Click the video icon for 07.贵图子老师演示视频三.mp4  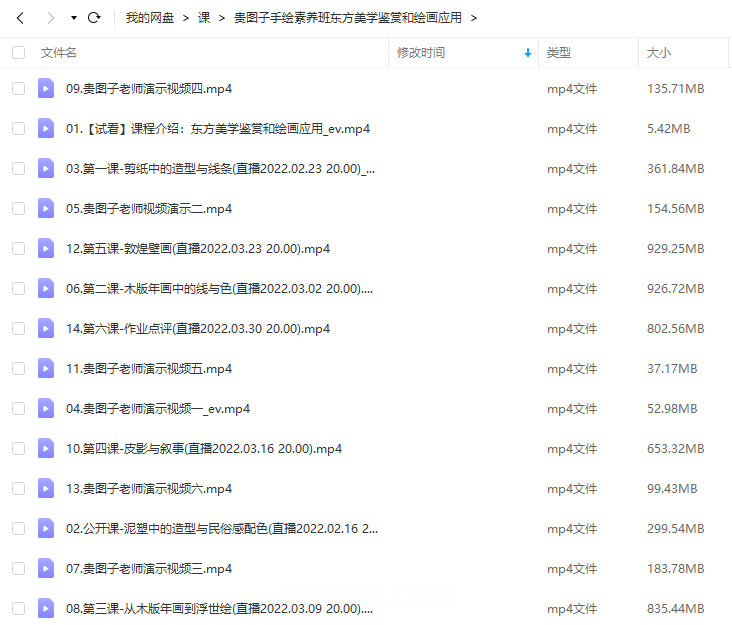46,569
